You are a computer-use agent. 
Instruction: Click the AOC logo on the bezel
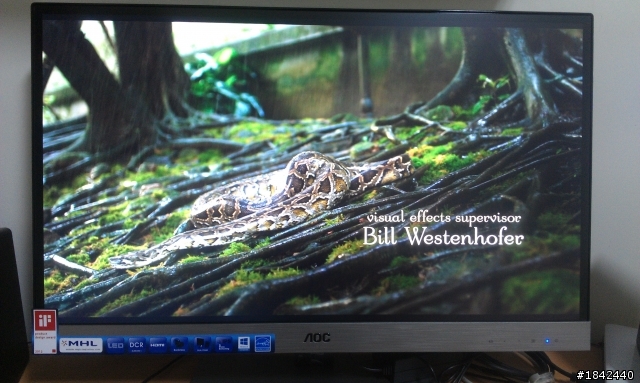pyautogui.click(x=317, y=338)
